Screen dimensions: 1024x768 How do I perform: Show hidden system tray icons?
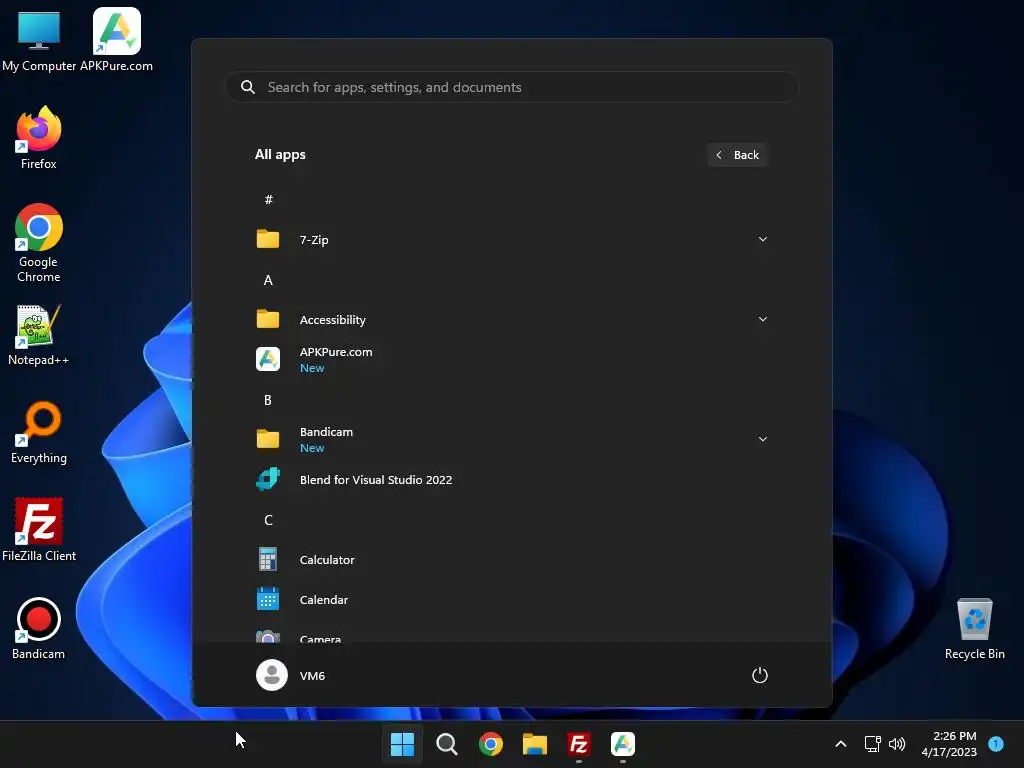841,744
